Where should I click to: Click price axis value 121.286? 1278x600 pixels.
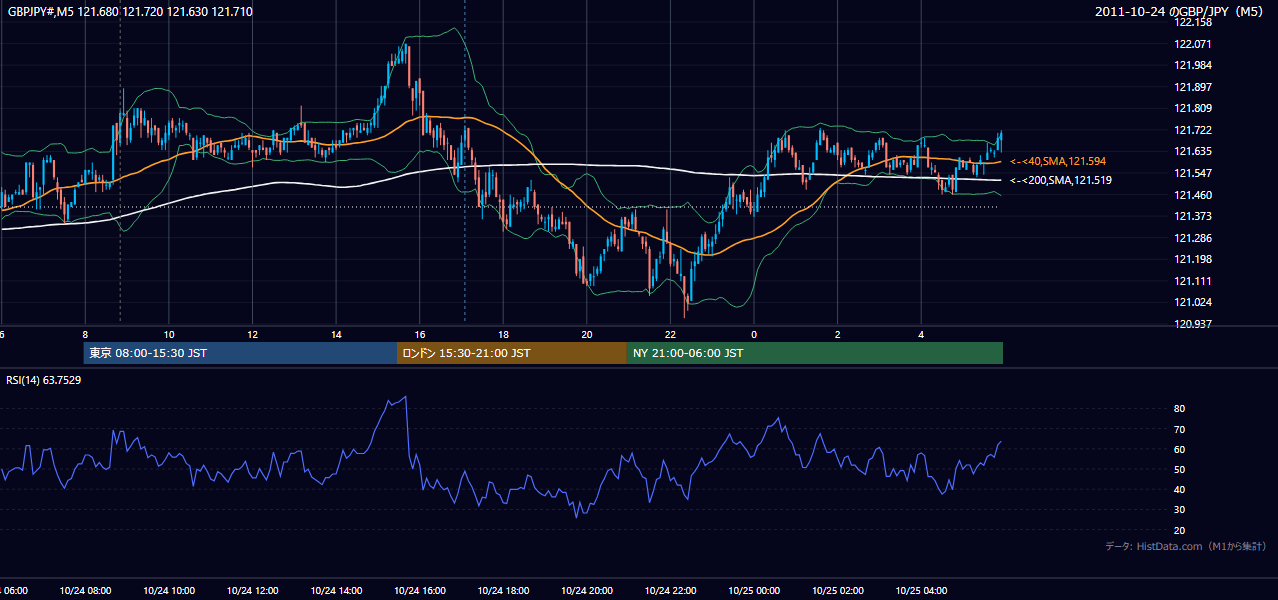click(1195, 238)
